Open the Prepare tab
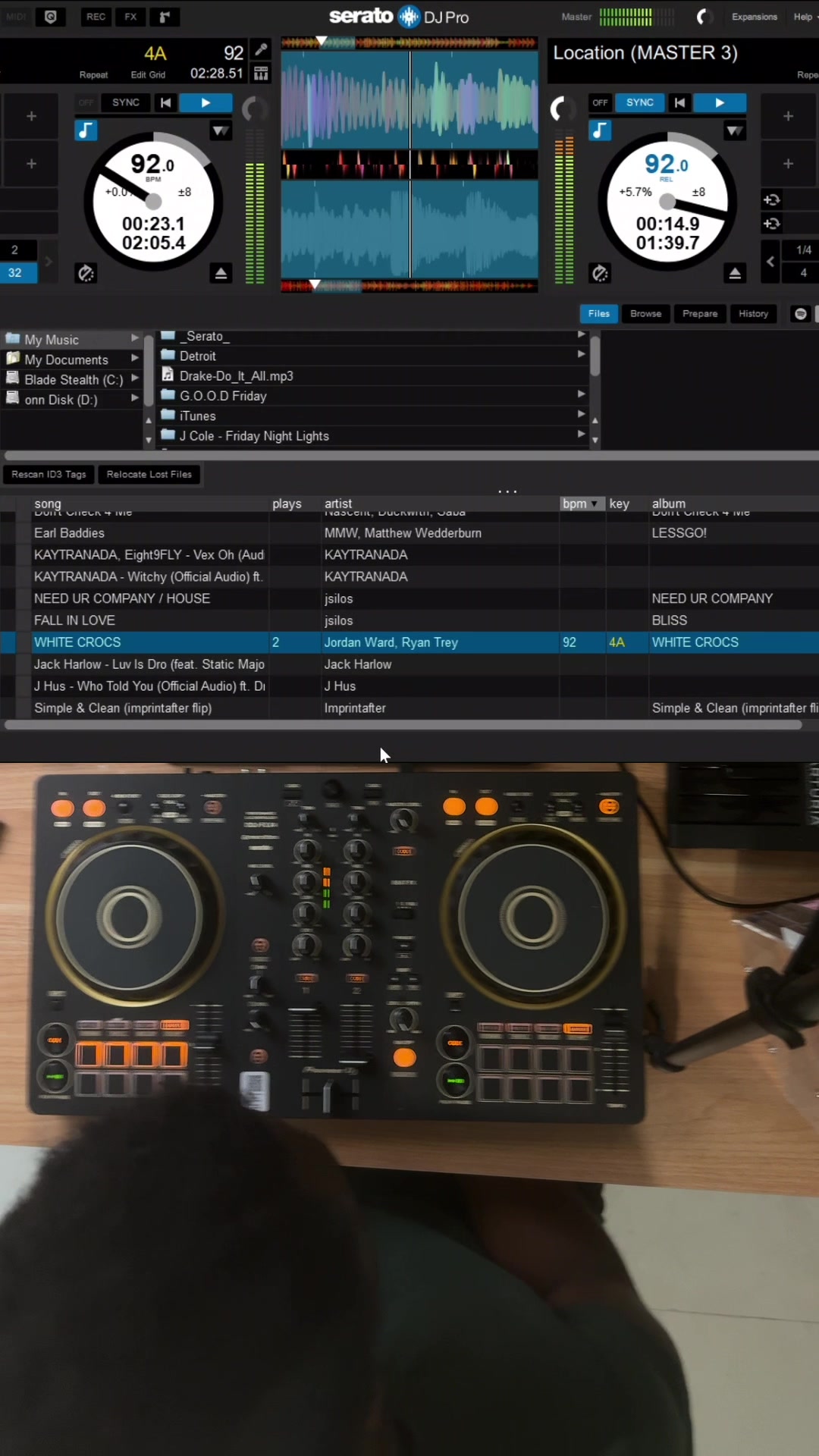819x1456 pixels. 699,314
